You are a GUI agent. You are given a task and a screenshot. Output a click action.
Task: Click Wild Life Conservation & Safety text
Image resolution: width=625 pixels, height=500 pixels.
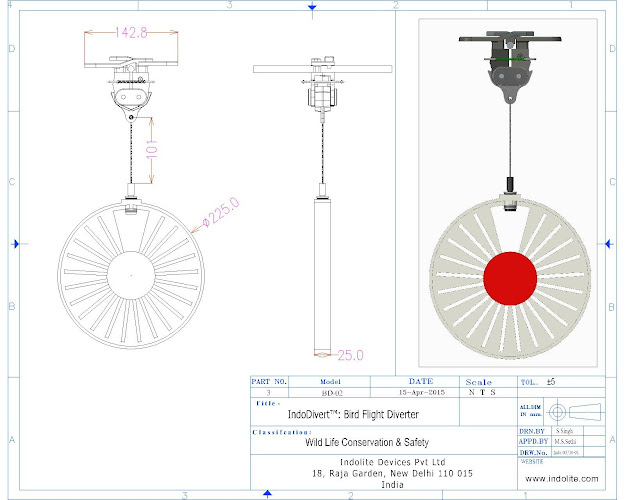[x=367, y=442]
